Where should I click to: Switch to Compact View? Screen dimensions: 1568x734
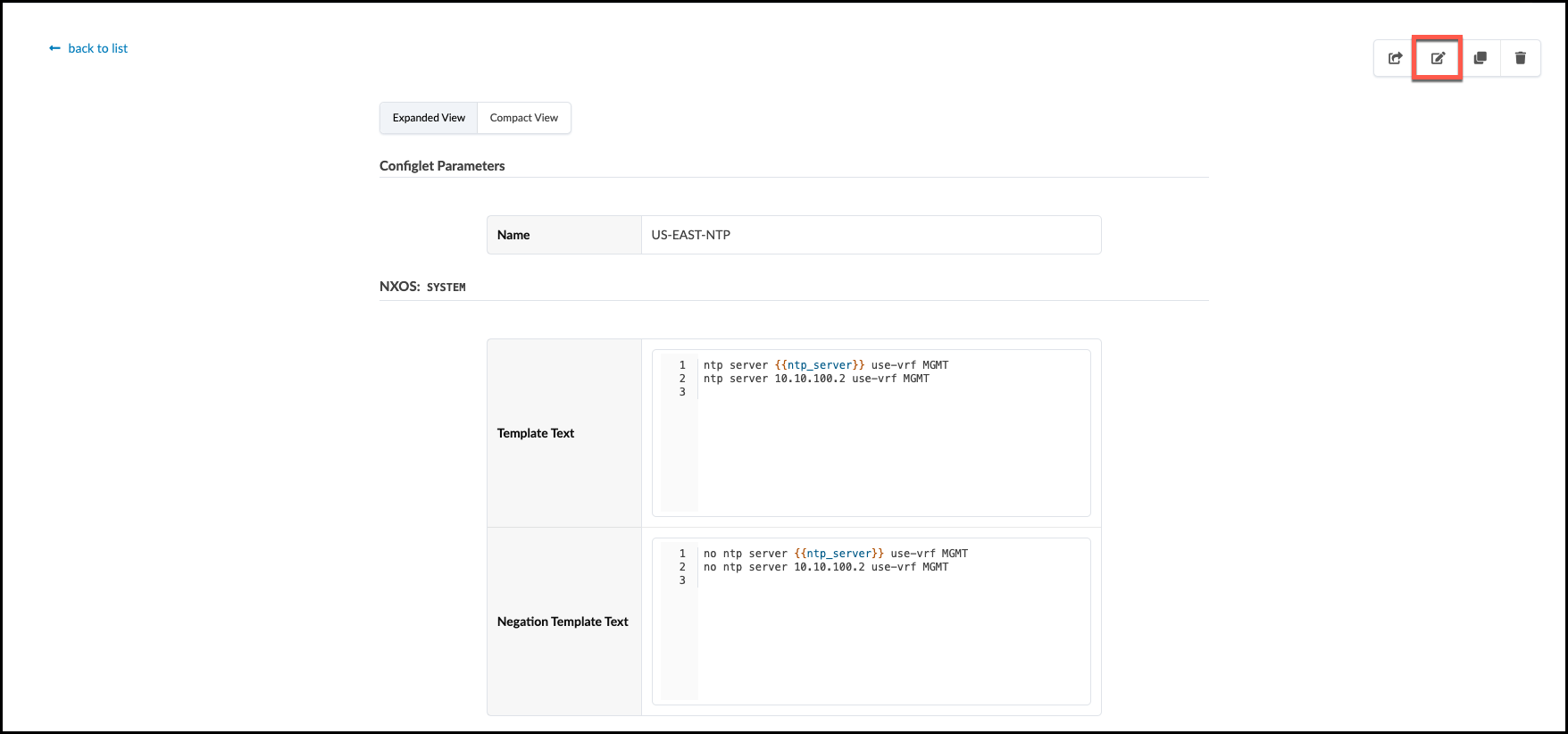523,118
